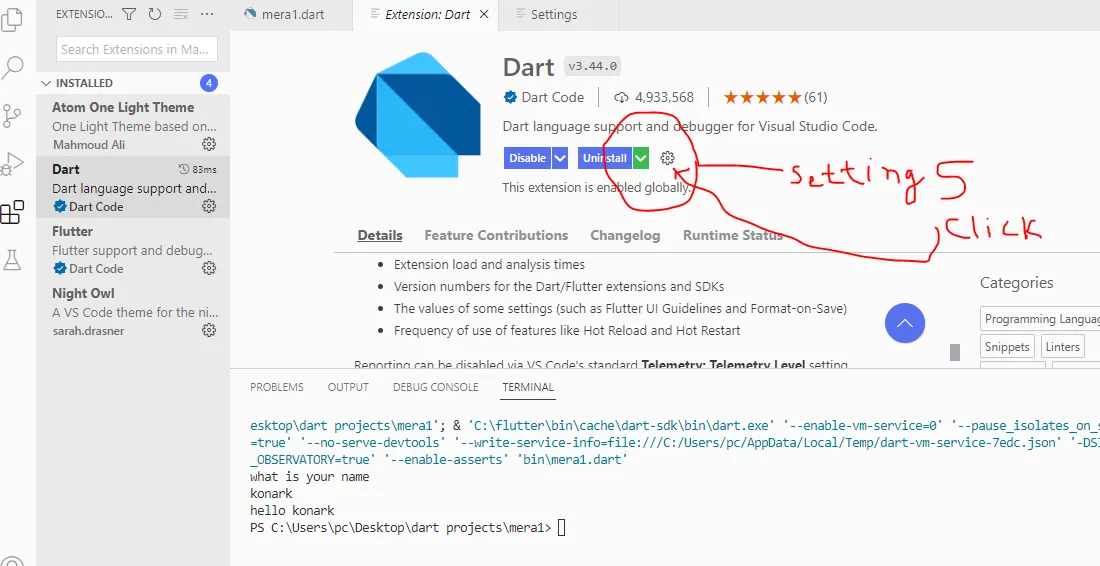Image resolution: width=1100 pixels, height=566 pixels.
Task: Open the Uninstall dropdown arrow
Action: pyautogui.click(x=641, y=158)
